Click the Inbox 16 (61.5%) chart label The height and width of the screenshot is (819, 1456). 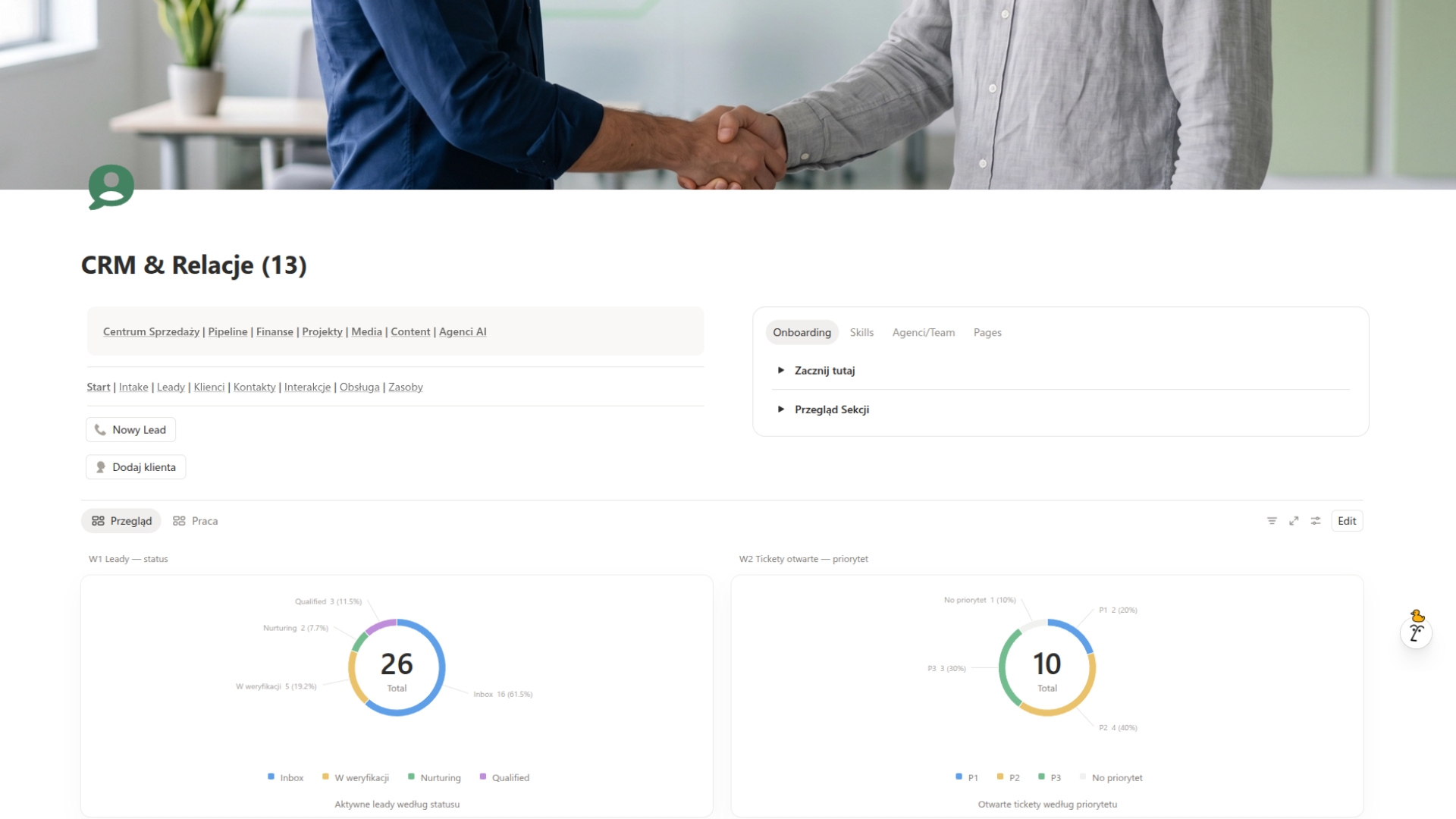point(503,694)
